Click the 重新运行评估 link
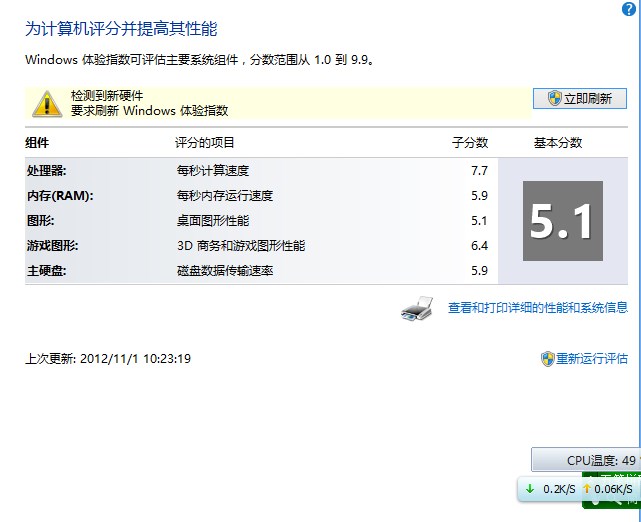Image resolution: width=641 pixels, height=522 pixels. 592,358
